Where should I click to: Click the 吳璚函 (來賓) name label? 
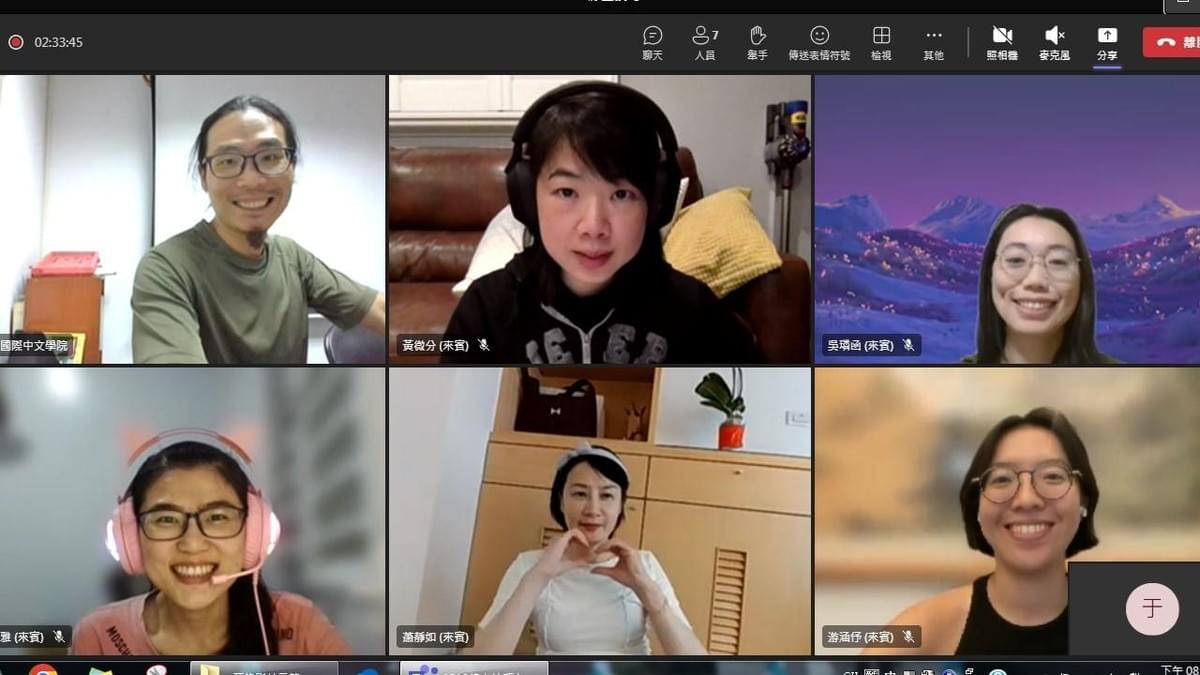(861, 345)
